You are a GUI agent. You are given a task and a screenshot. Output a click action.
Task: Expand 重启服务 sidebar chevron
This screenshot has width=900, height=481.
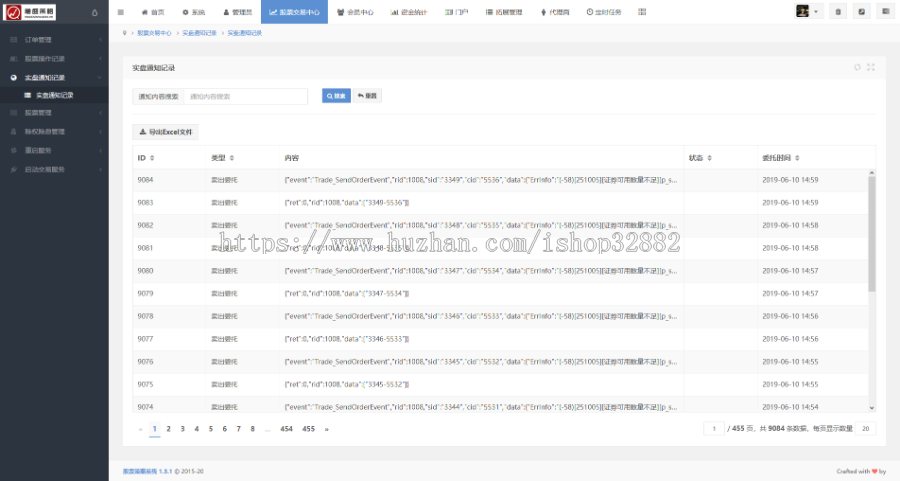pos(100,150)
